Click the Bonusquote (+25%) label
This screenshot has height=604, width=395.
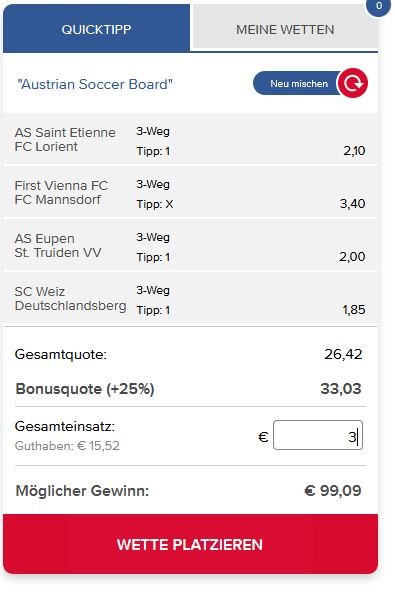(85, 389)
